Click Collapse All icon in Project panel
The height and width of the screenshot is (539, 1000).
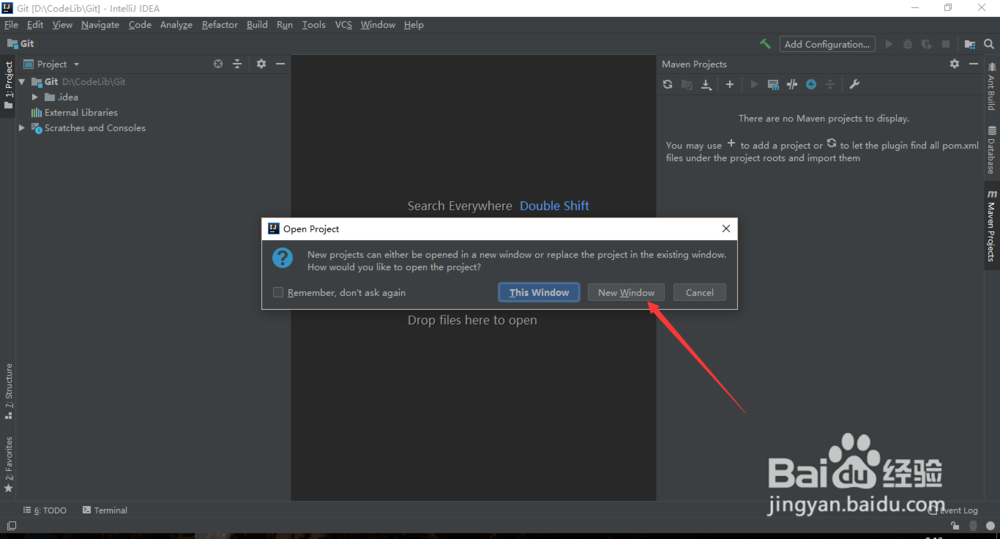click(237, 64)
